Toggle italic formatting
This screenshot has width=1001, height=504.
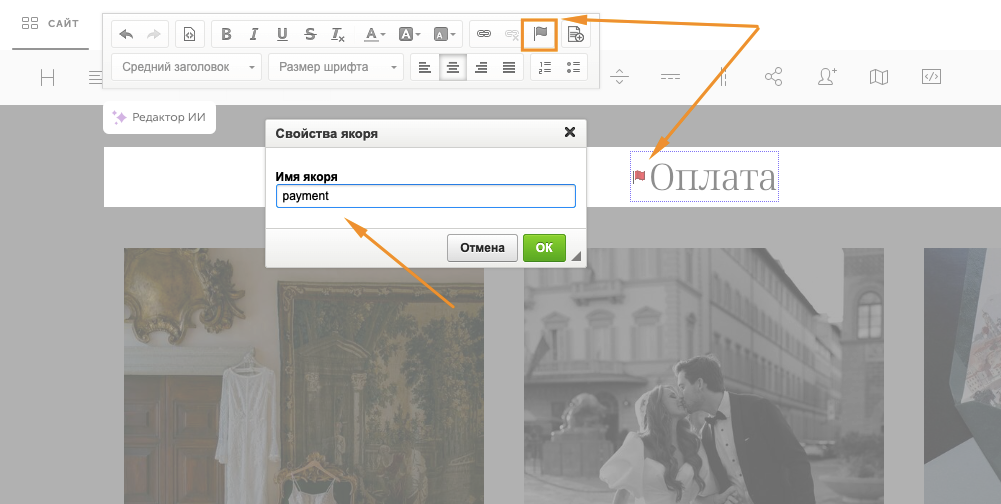point(254,34)
